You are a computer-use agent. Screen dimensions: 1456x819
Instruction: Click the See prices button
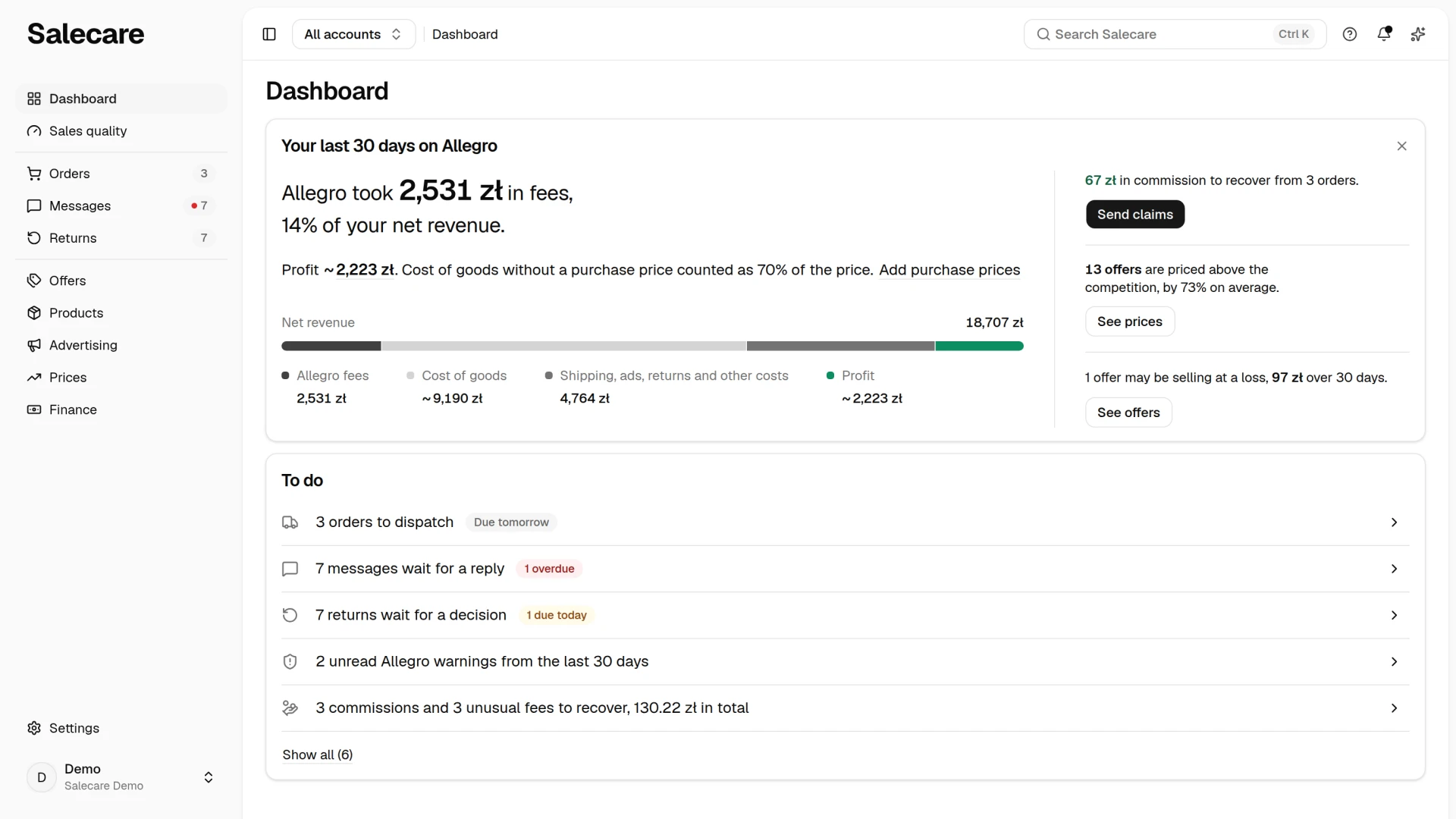coord(1130,322)
